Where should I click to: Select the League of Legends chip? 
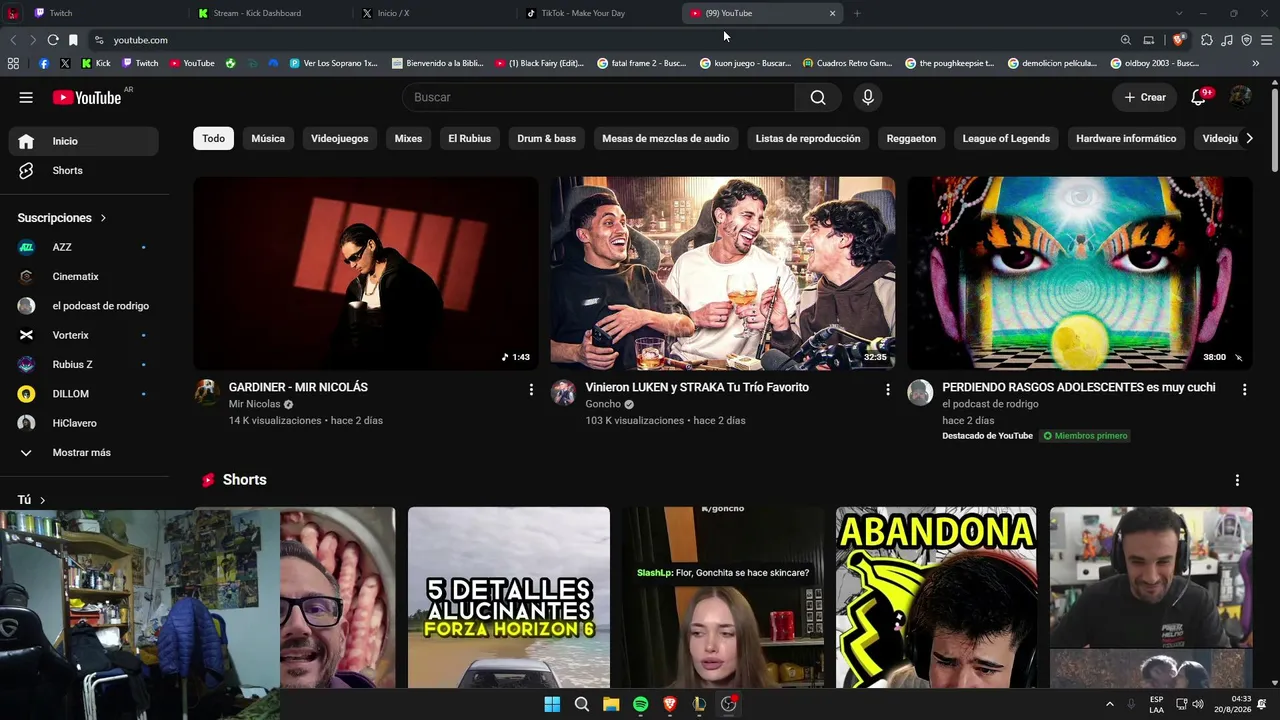click(x=1006, y=139)
